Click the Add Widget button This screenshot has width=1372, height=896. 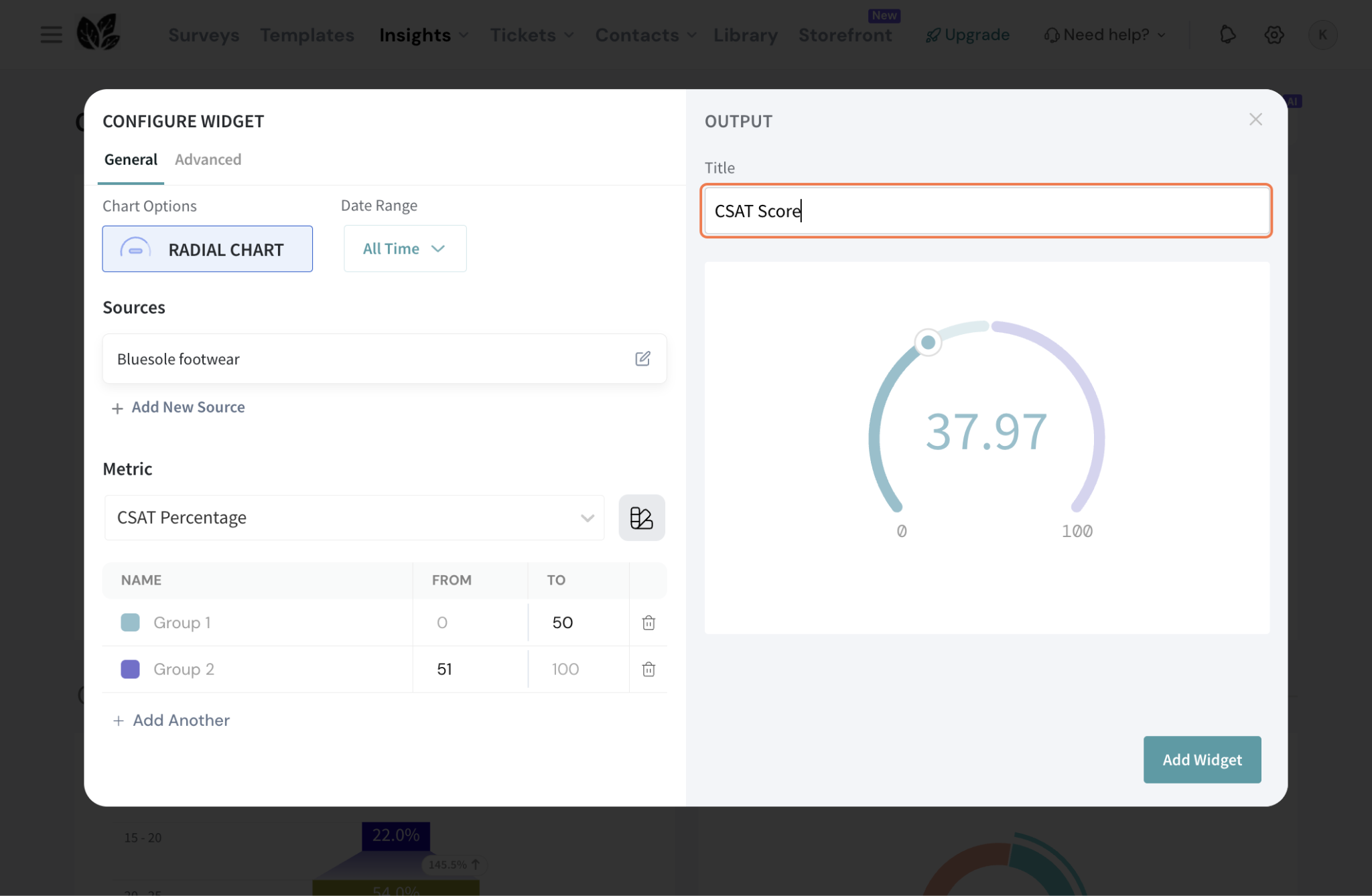click(1202, 759)
